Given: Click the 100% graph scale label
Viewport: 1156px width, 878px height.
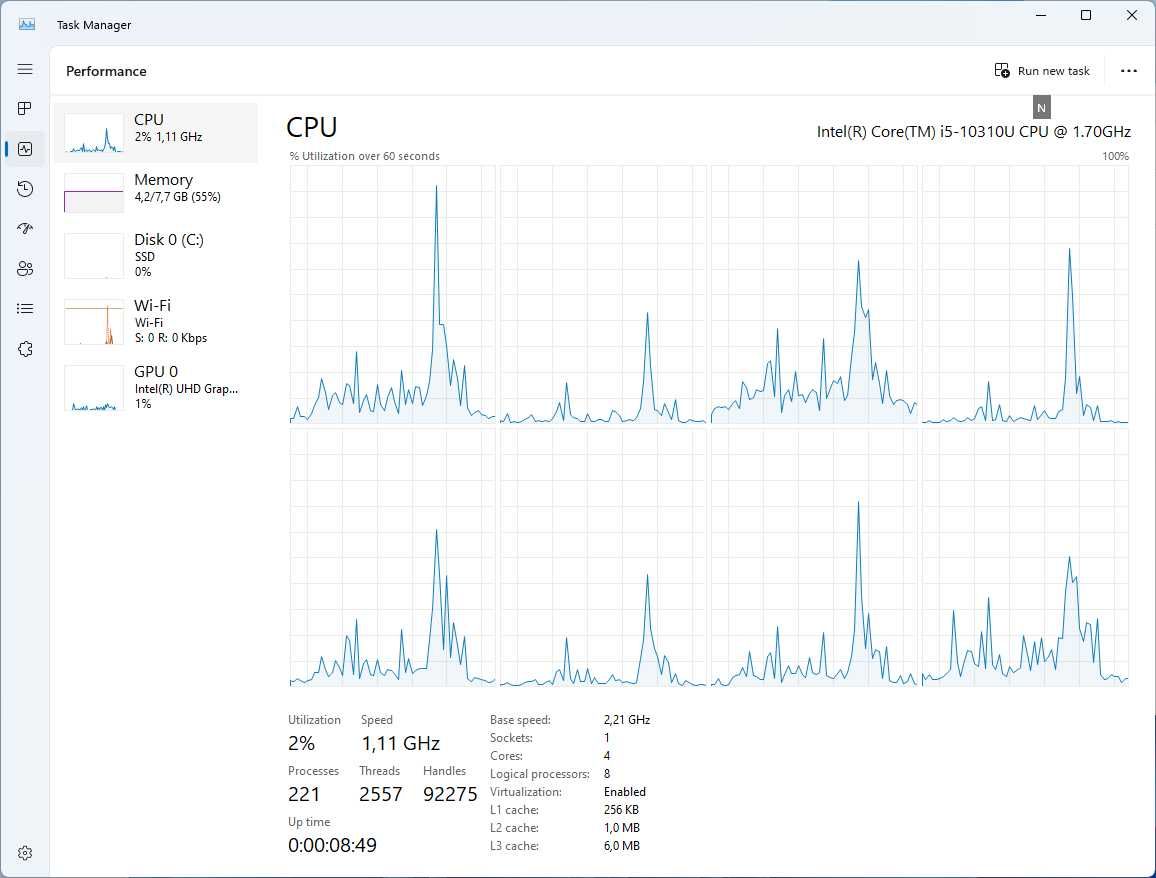Looking at the screenshot, I should 1115,156.
